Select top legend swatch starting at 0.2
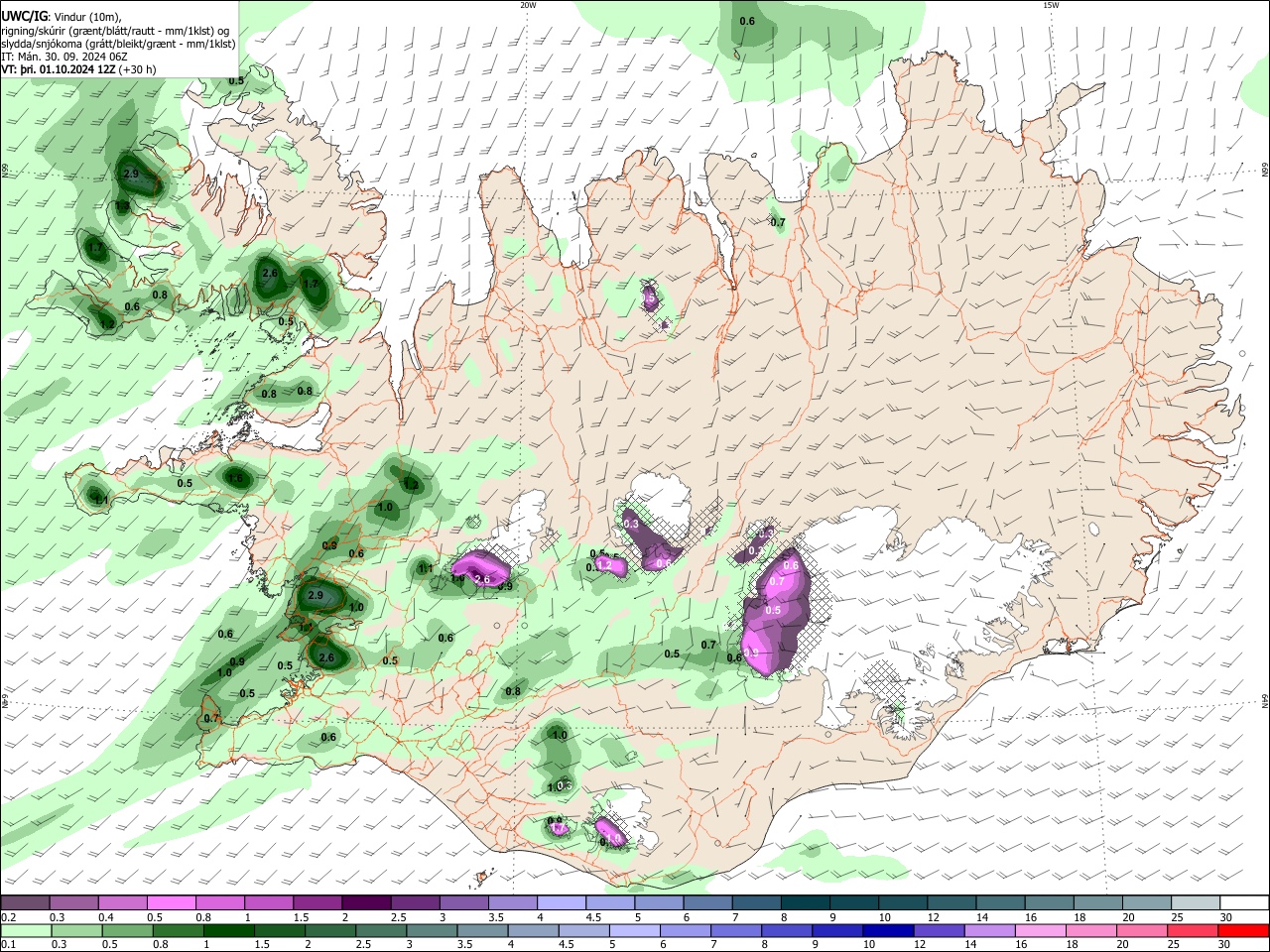Screen dimensions: 1270x952 [x=25, y=902]
